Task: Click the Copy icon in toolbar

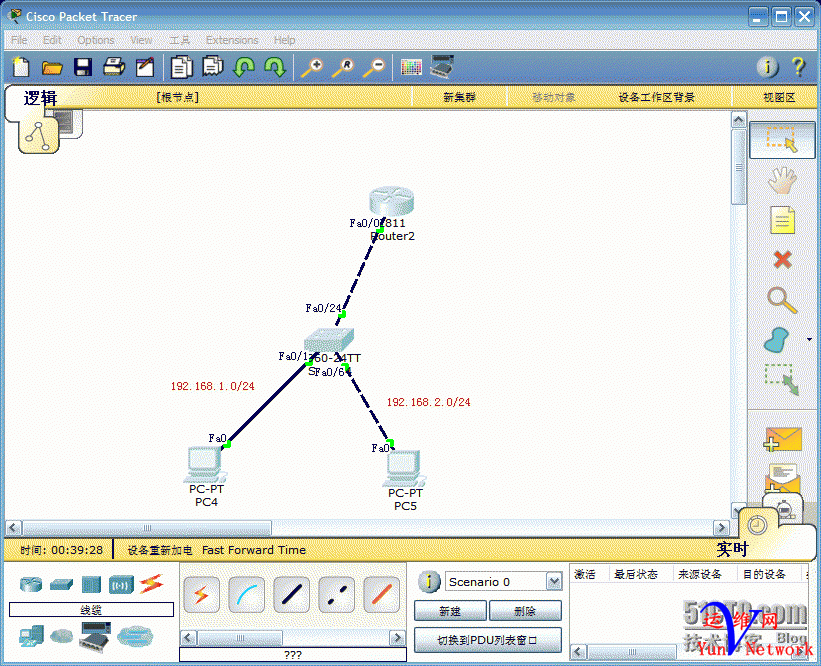Action: point(182,67)
